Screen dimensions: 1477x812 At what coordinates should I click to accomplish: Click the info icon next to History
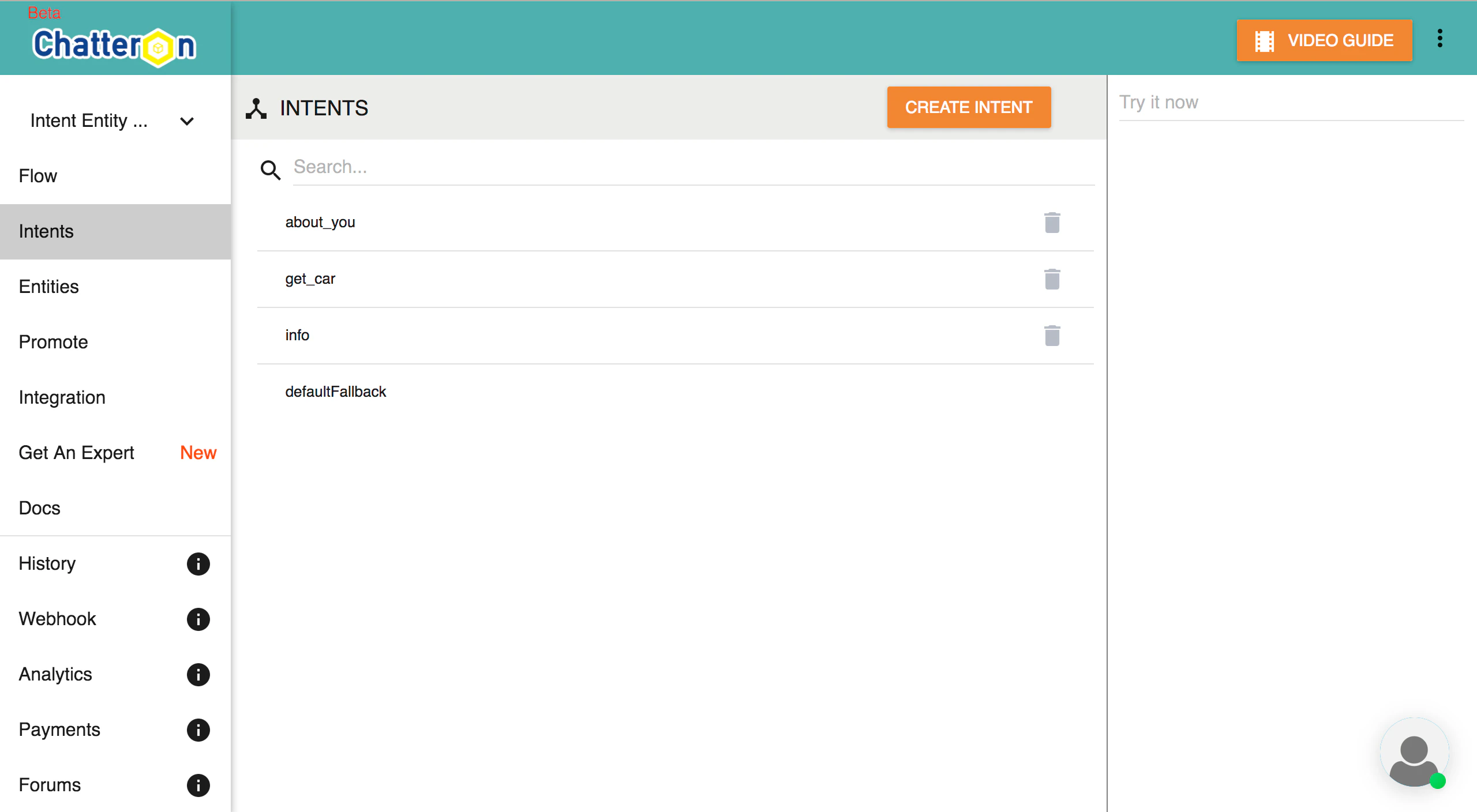tap(198, 563)
